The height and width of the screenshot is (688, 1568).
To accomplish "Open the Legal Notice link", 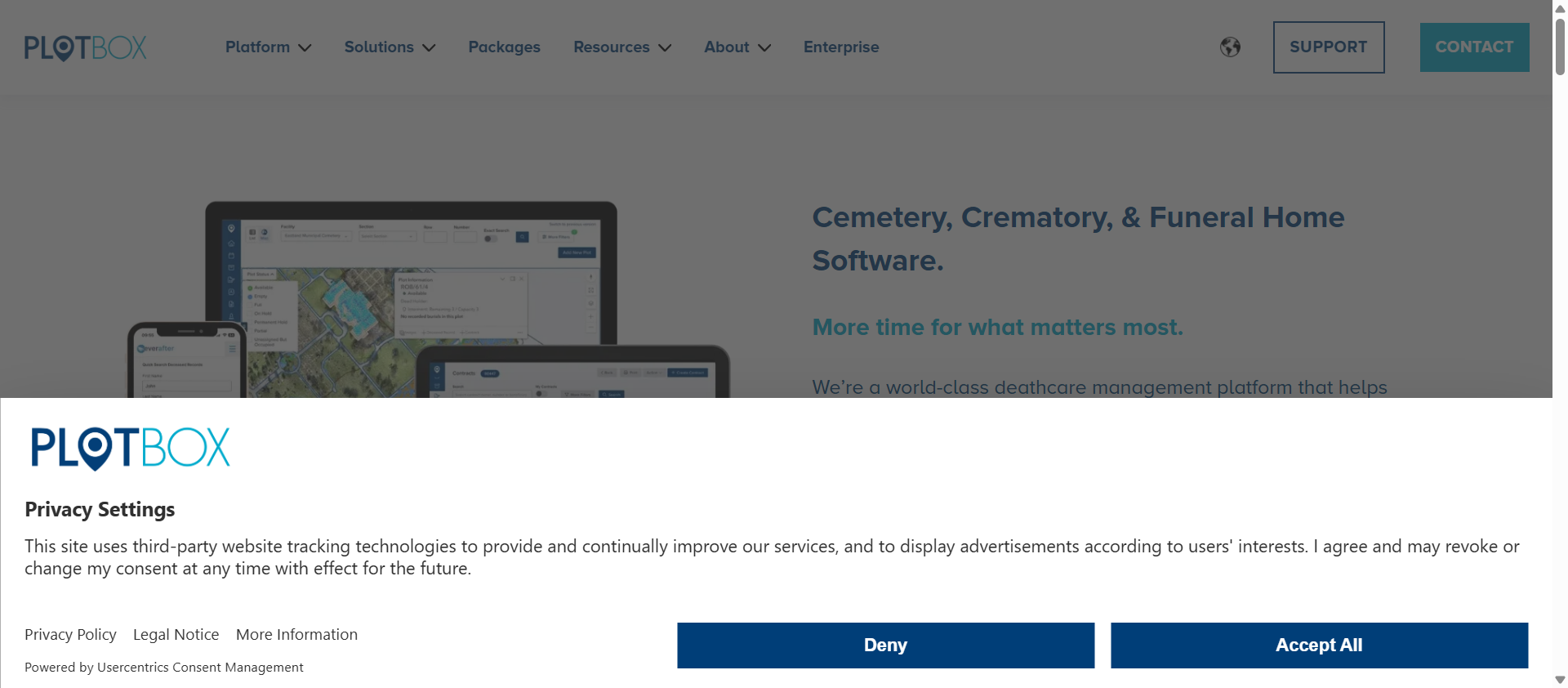I will click(176, 635).
